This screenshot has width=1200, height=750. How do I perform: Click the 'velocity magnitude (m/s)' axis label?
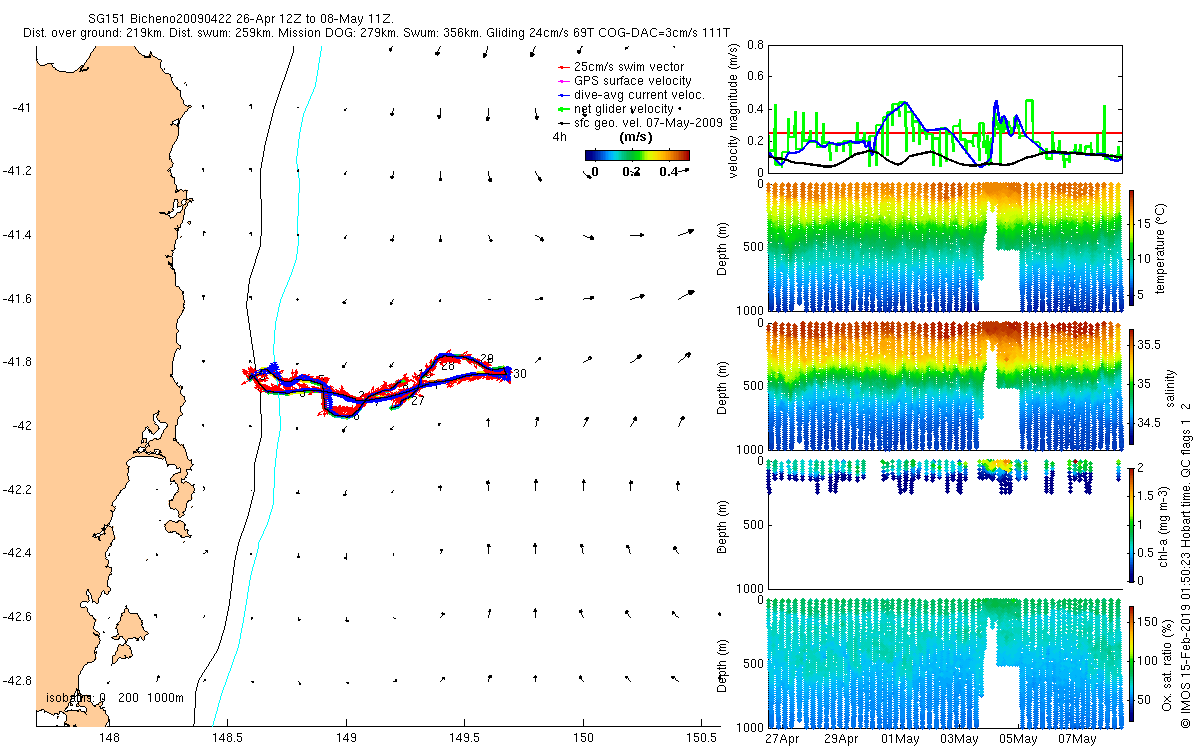coord(734,109)
